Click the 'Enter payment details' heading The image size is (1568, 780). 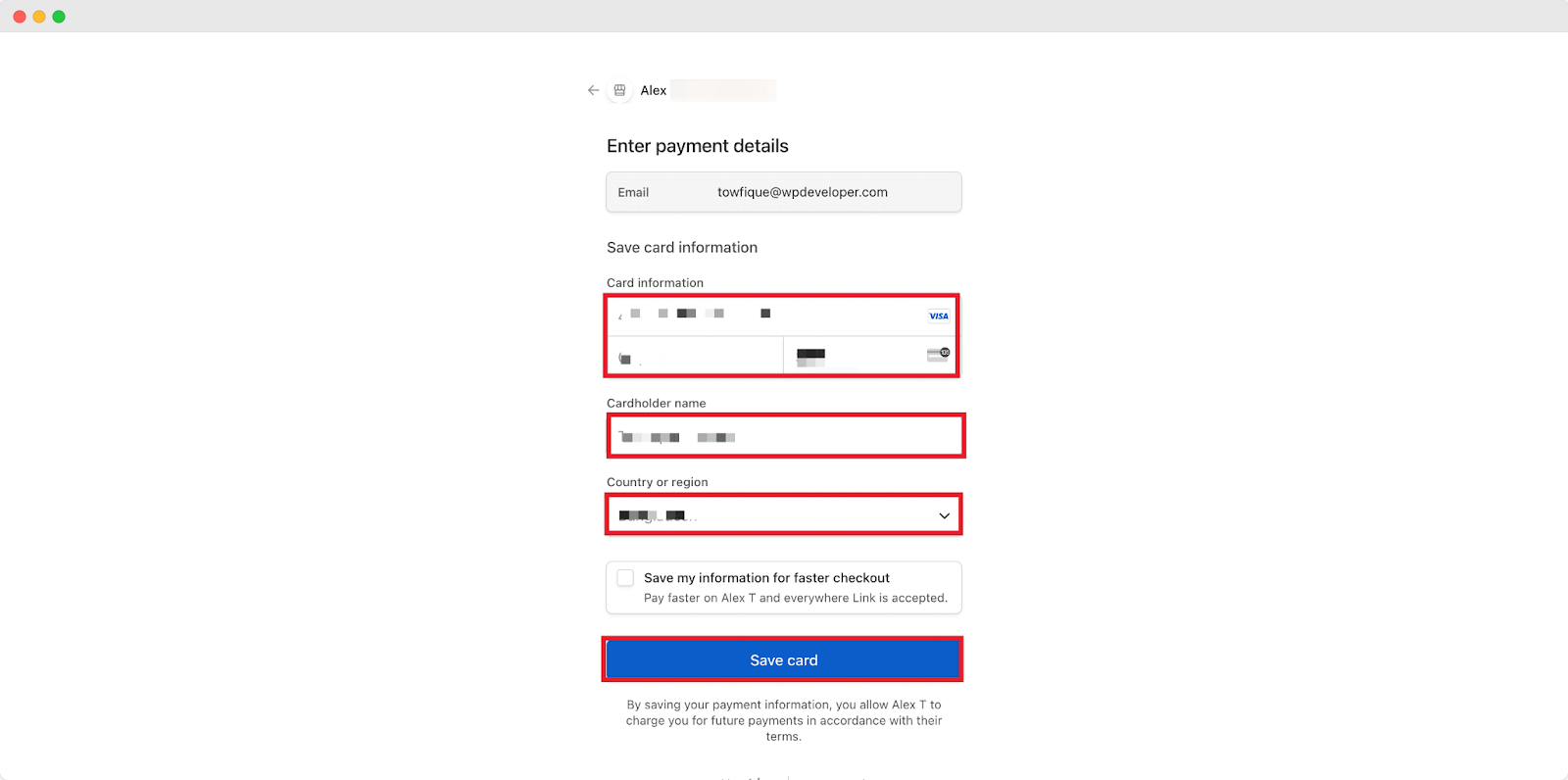coord(698,146)
